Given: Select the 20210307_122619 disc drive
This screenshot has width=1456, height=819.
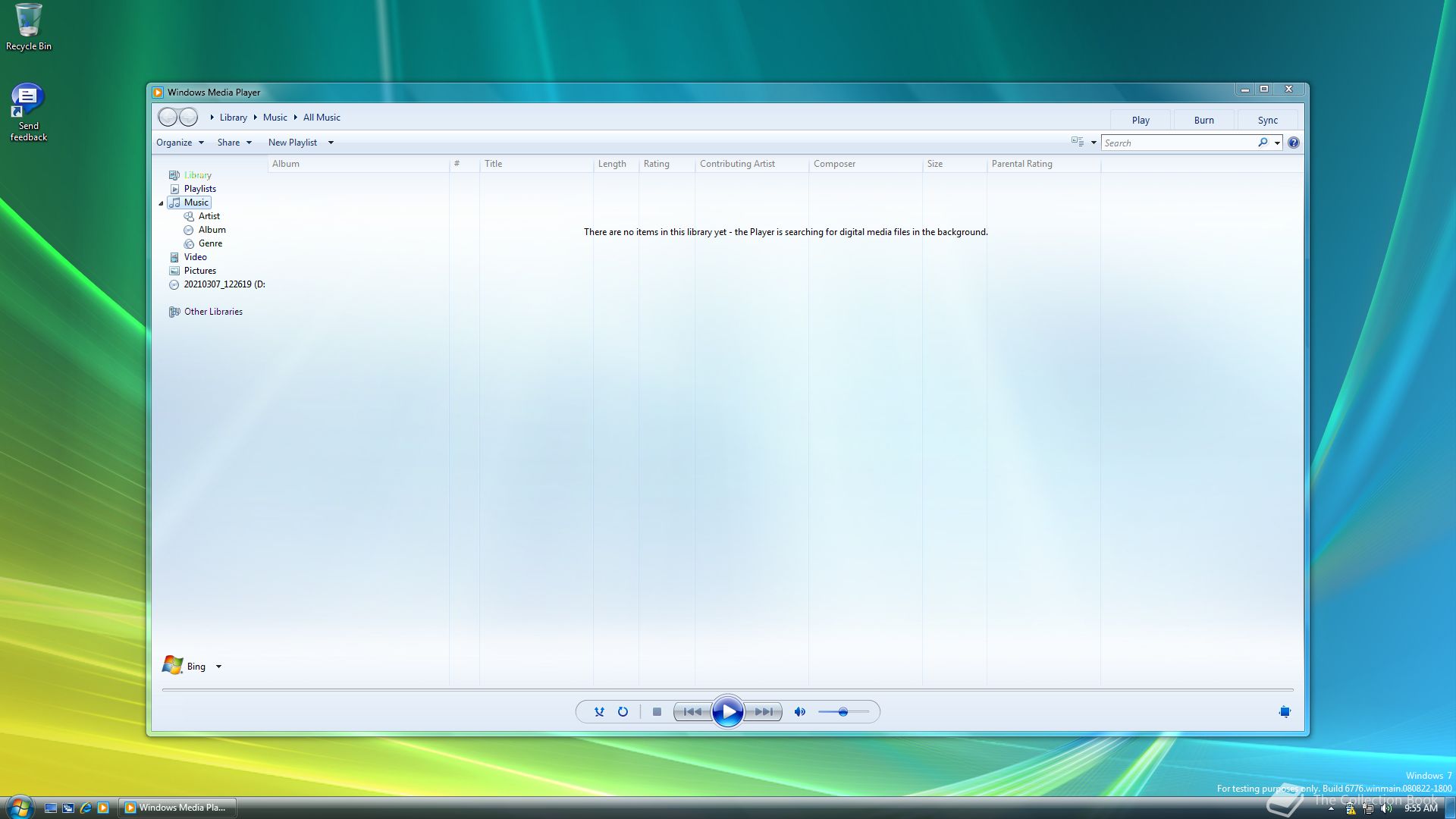Looking at the screenshot, I should [x=217, y=284].
